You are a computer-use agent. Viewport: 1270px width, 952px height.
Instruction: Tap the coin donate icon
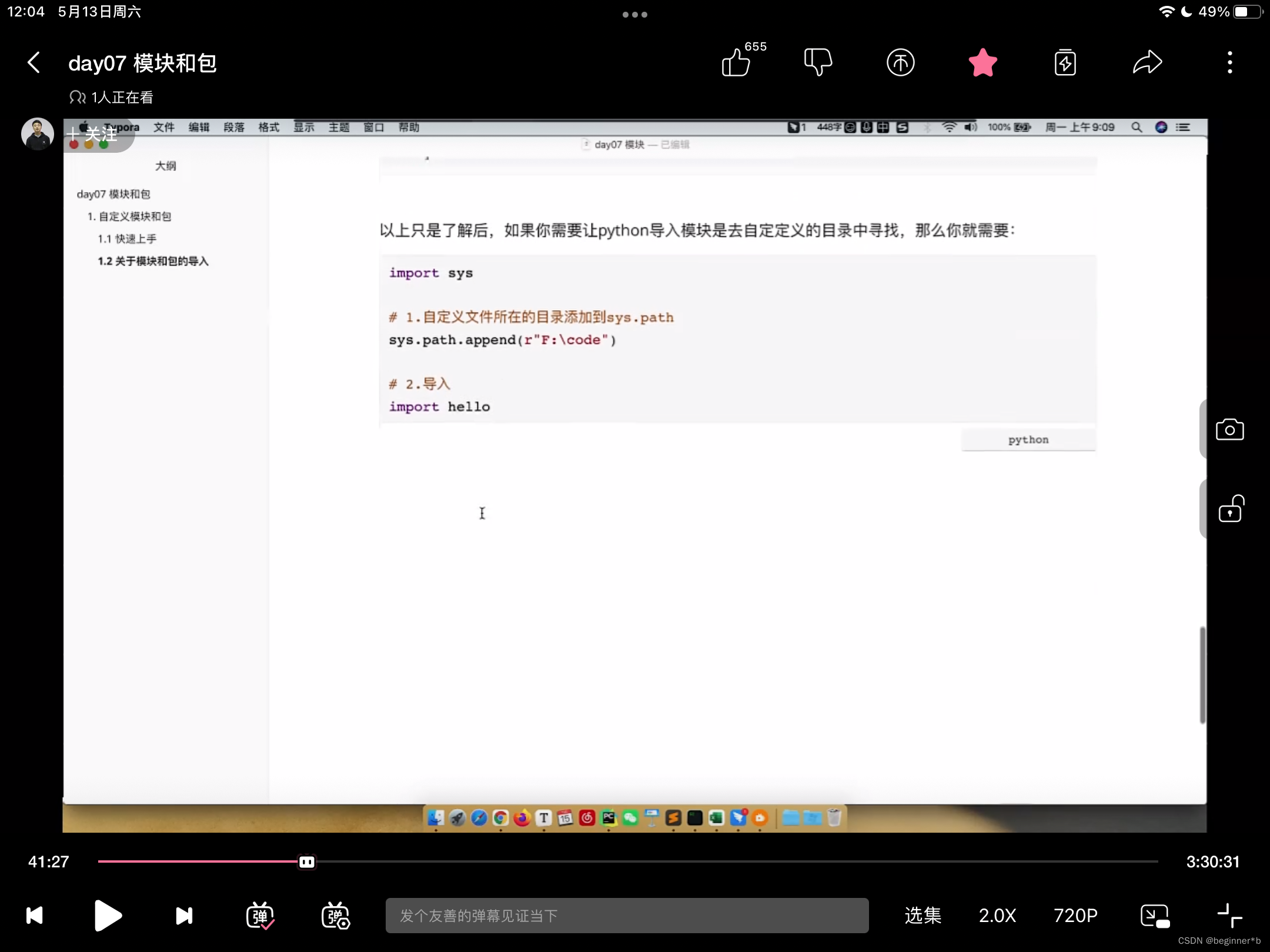tap(900, 62)
